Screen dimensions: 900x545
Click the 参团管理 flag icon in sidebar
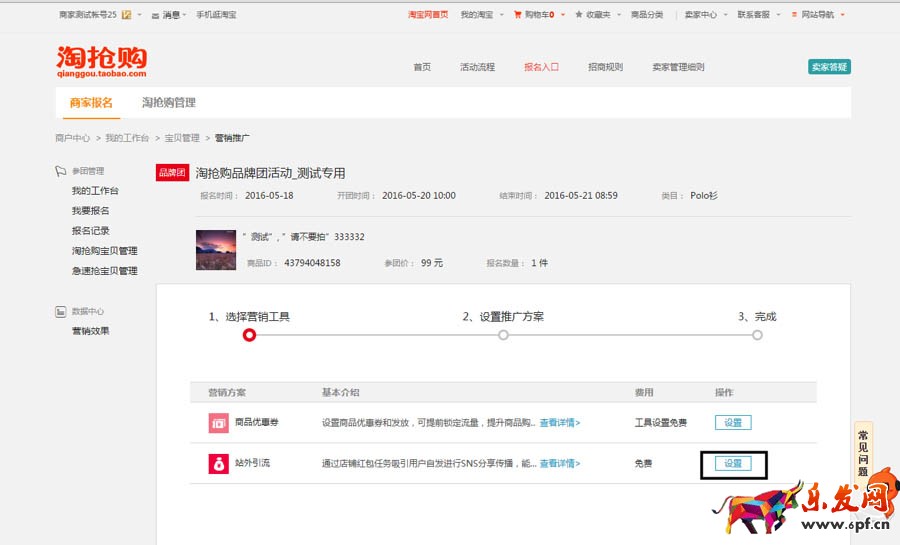[61, 171]
